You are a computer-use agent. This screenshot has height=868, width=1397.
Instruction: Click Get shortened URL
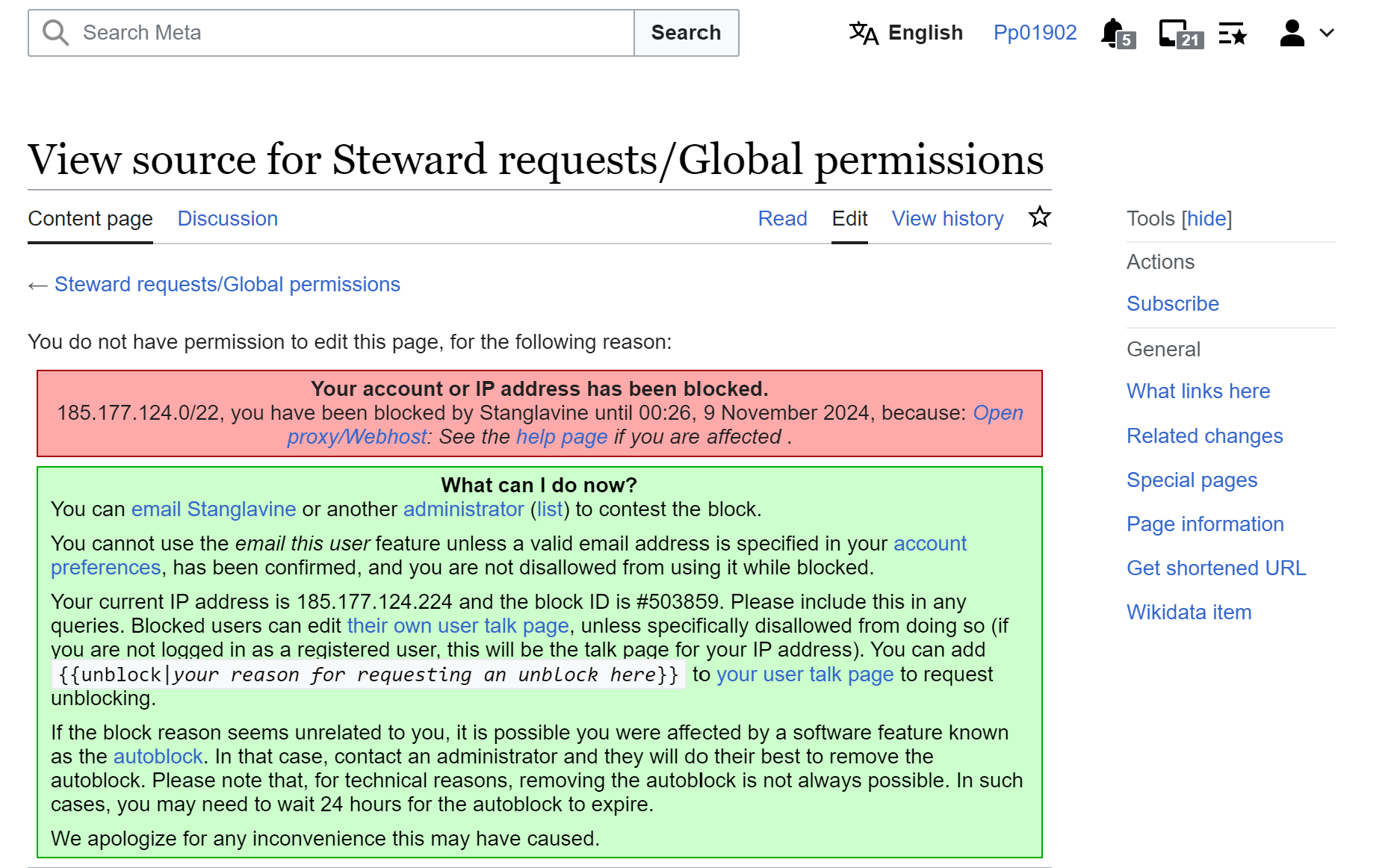pos(1216,568)
